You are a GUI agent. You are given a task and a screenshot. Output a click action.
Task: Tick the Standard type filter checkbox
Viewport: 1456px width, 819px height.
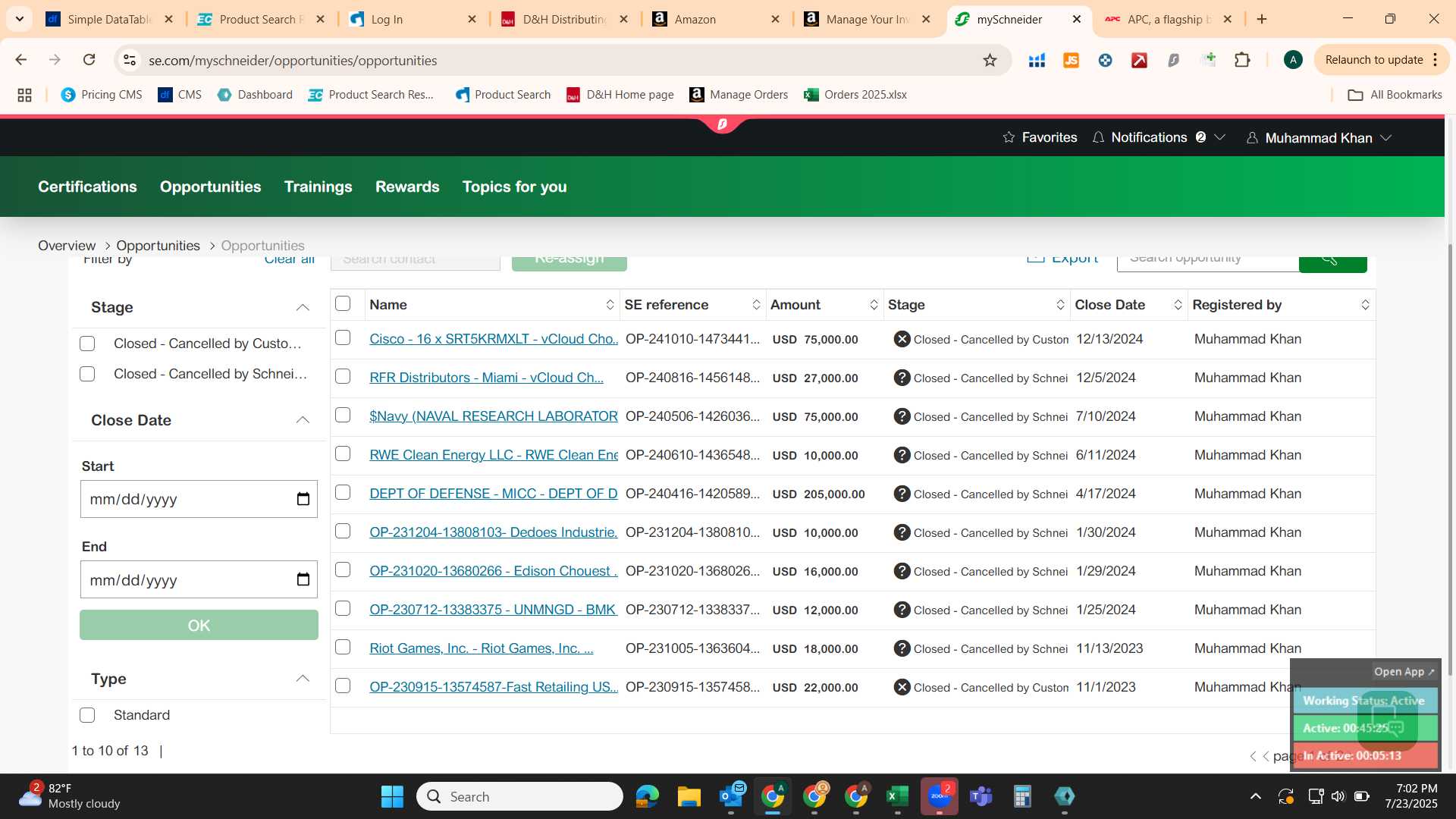87,715
